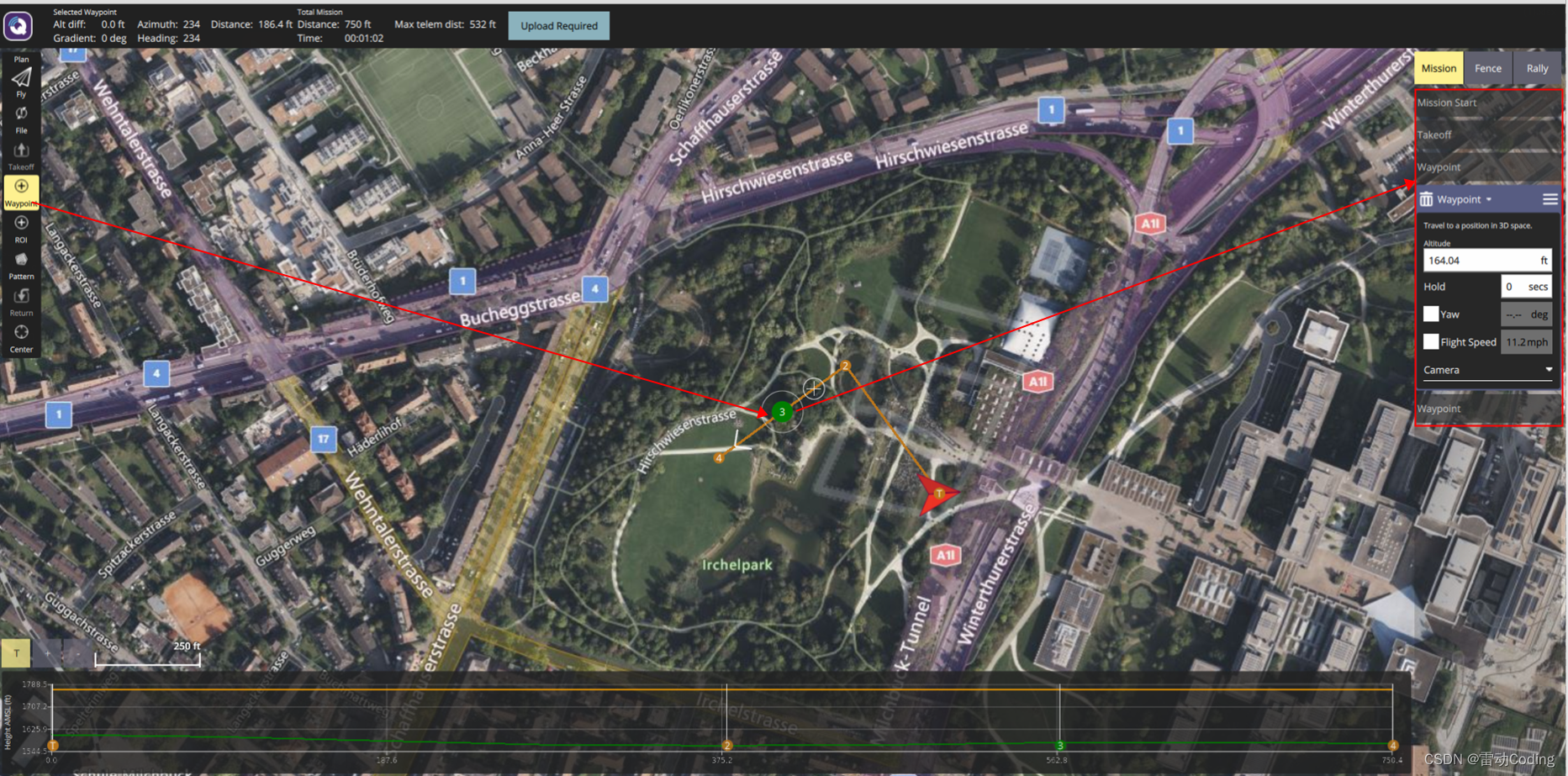
Task: Select the Return tool
Action: click(21, 302)
